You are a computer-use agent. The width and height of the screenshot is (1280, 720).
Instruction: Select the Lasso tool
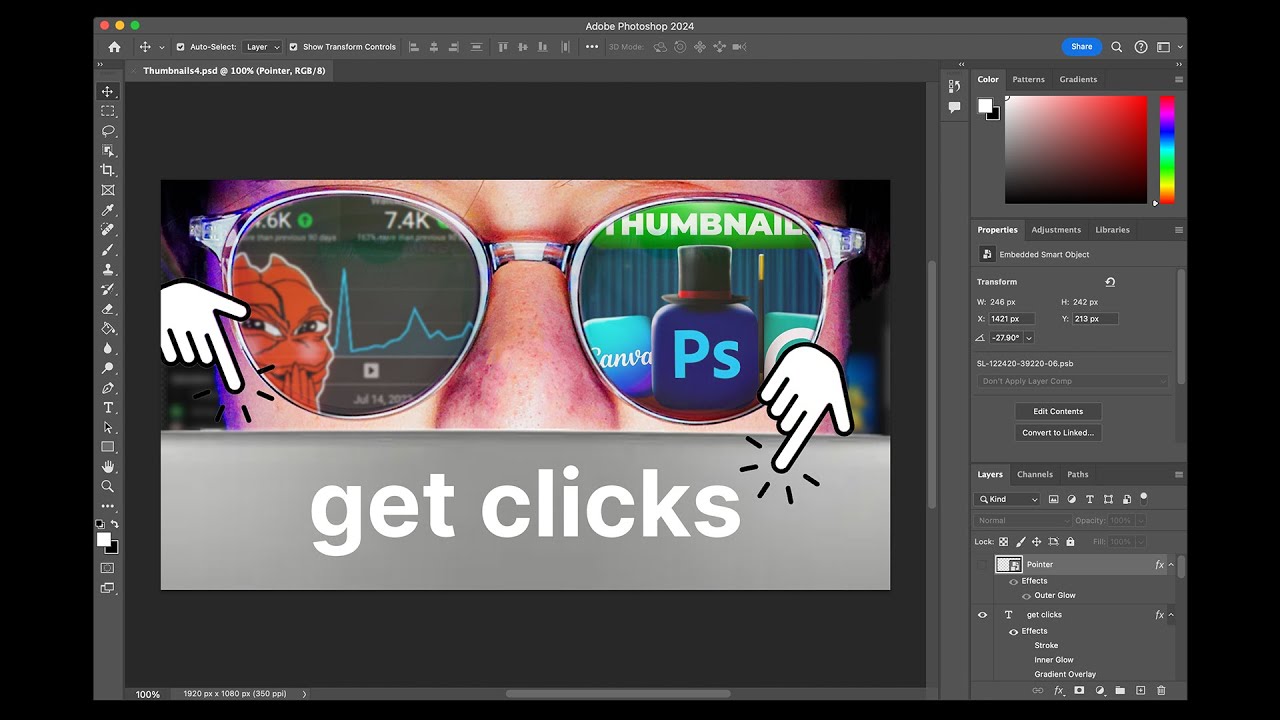tap(108, 131)
